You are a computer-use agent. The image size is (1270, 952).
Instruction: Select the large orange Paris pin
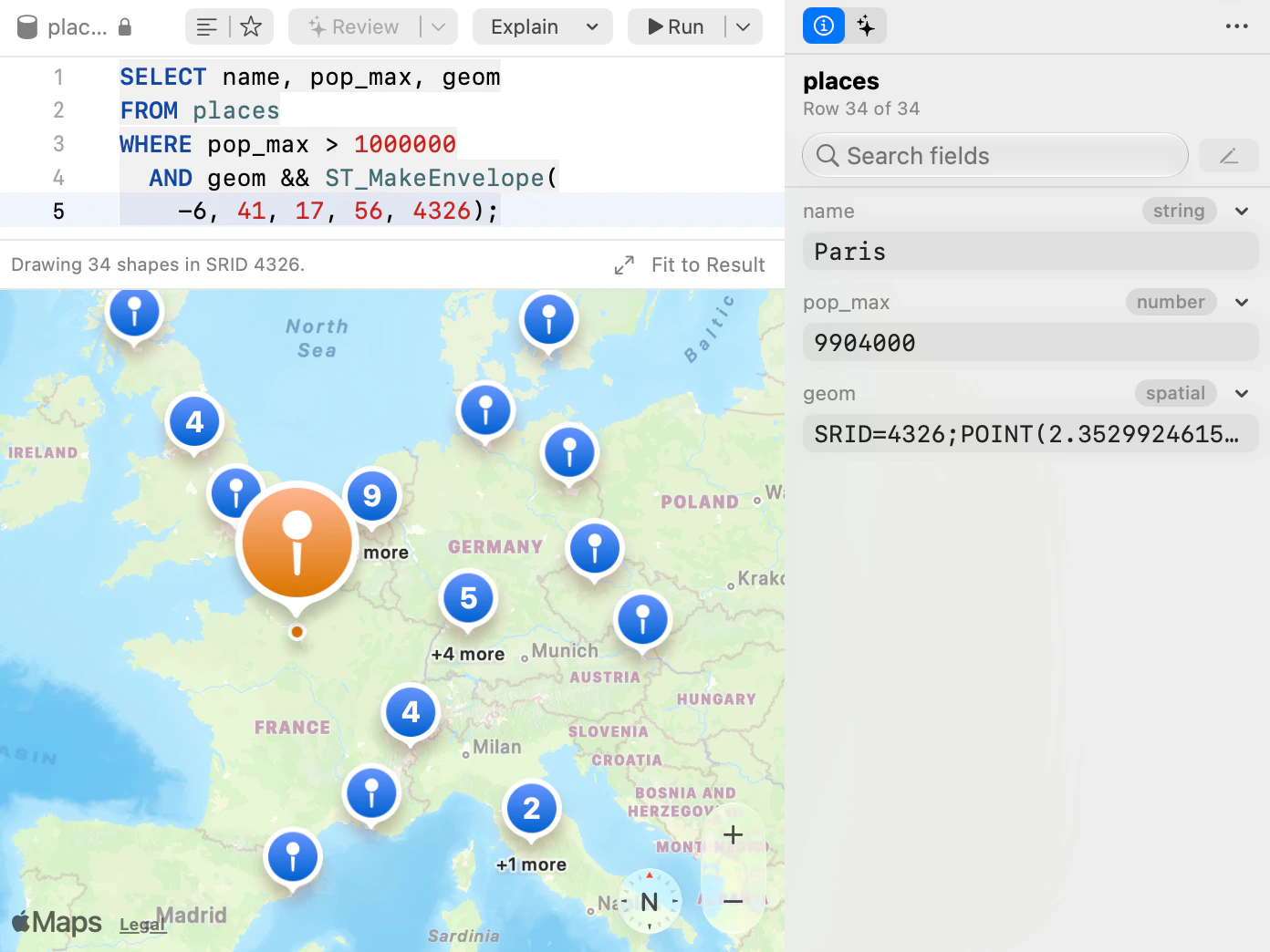[x=297, y=543]
